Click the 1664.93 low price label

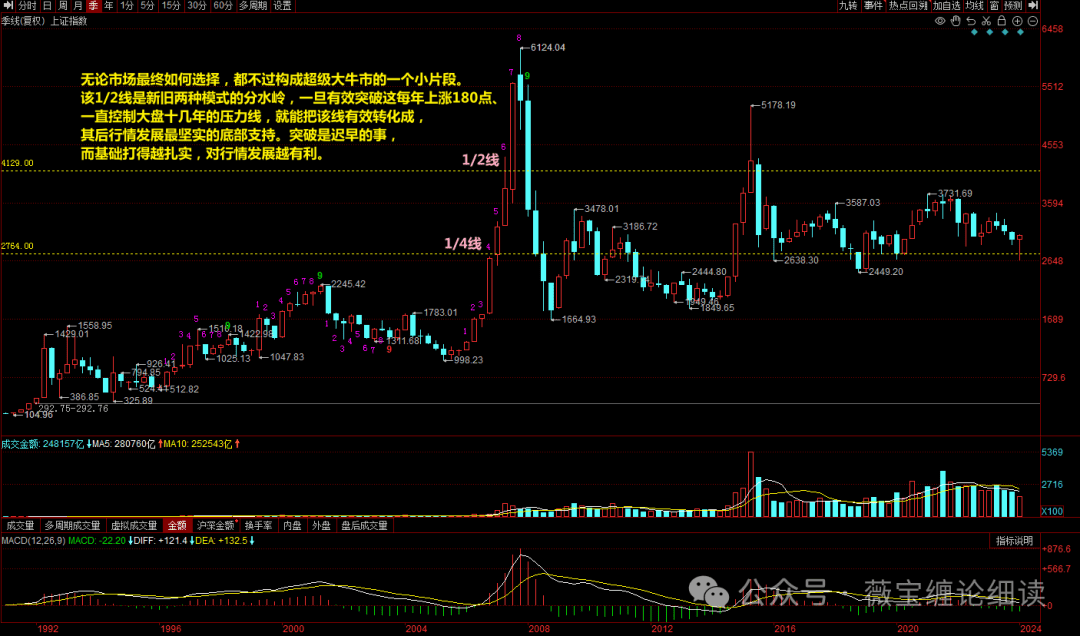pos(579,320)
